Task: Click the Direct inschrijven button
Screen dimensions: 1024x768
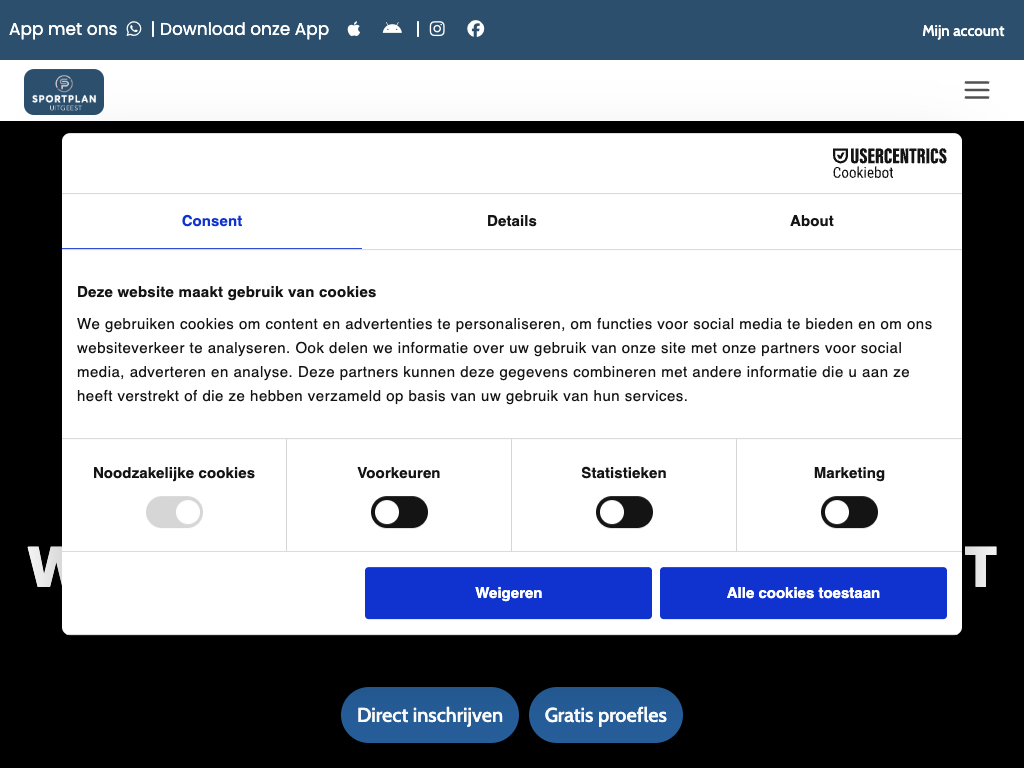Action: click(430, 715)
